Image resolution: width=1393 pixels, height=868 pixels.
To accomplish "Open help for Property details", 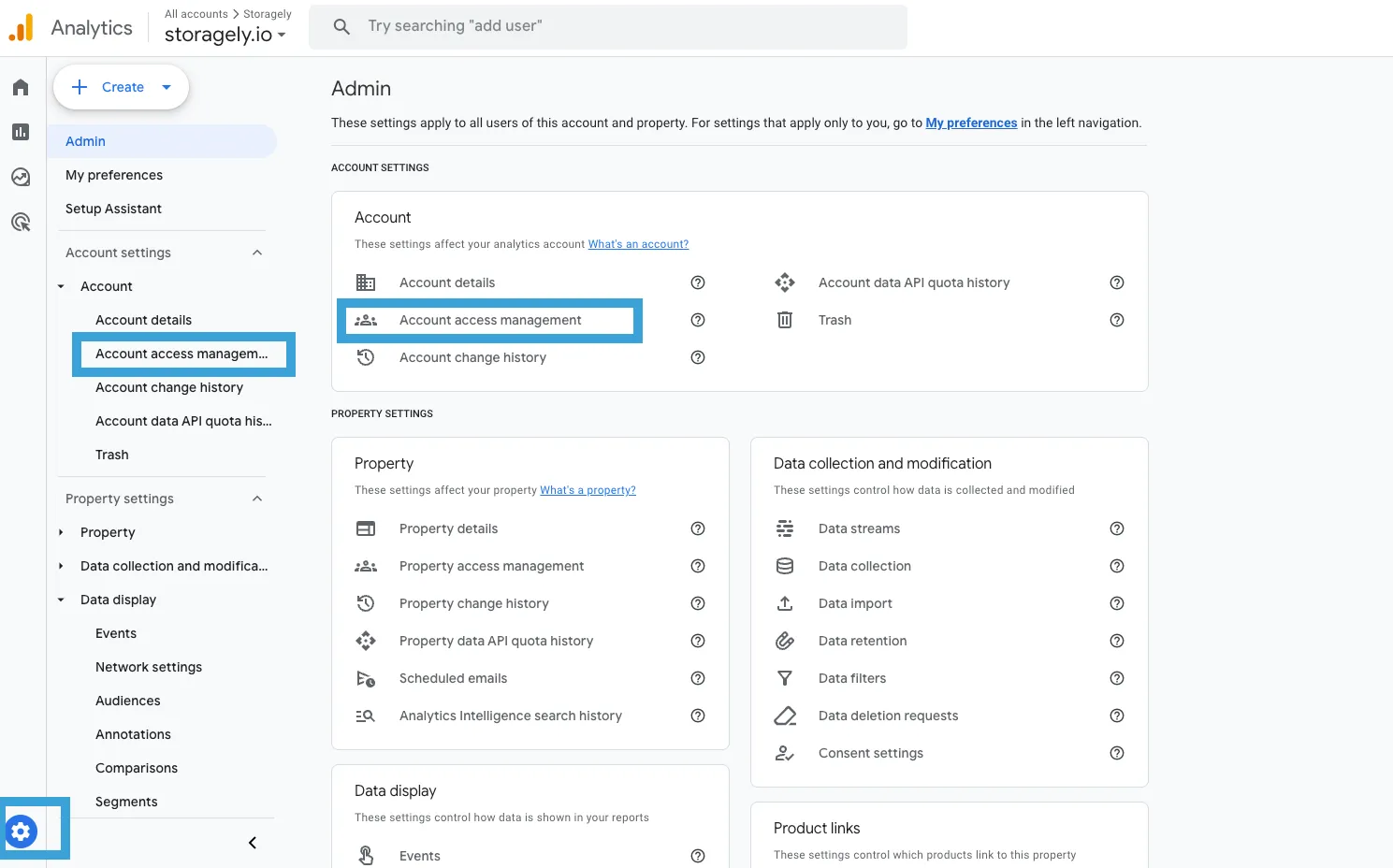I will (x=698, y=528).
